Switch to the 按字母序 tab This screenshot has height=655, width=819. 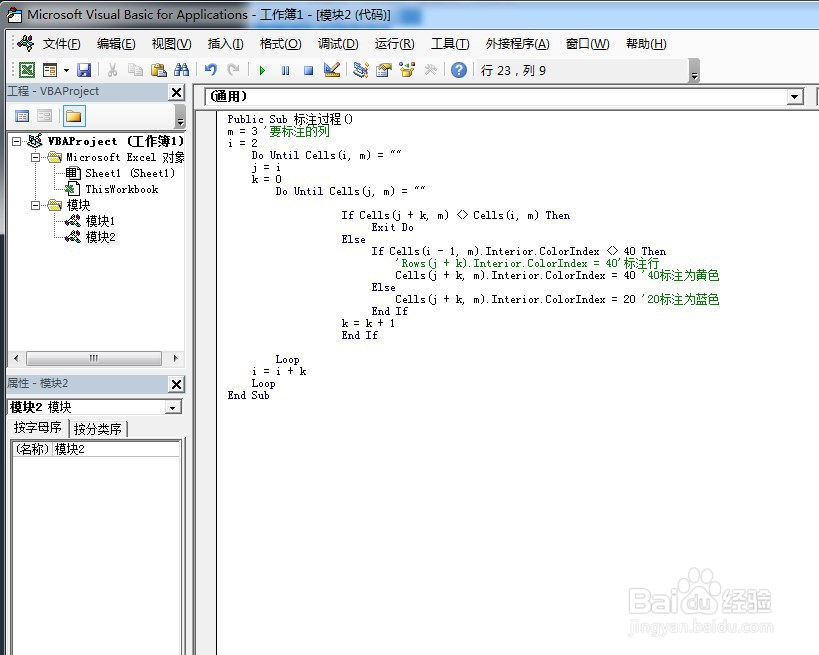[x=38, y=428]
